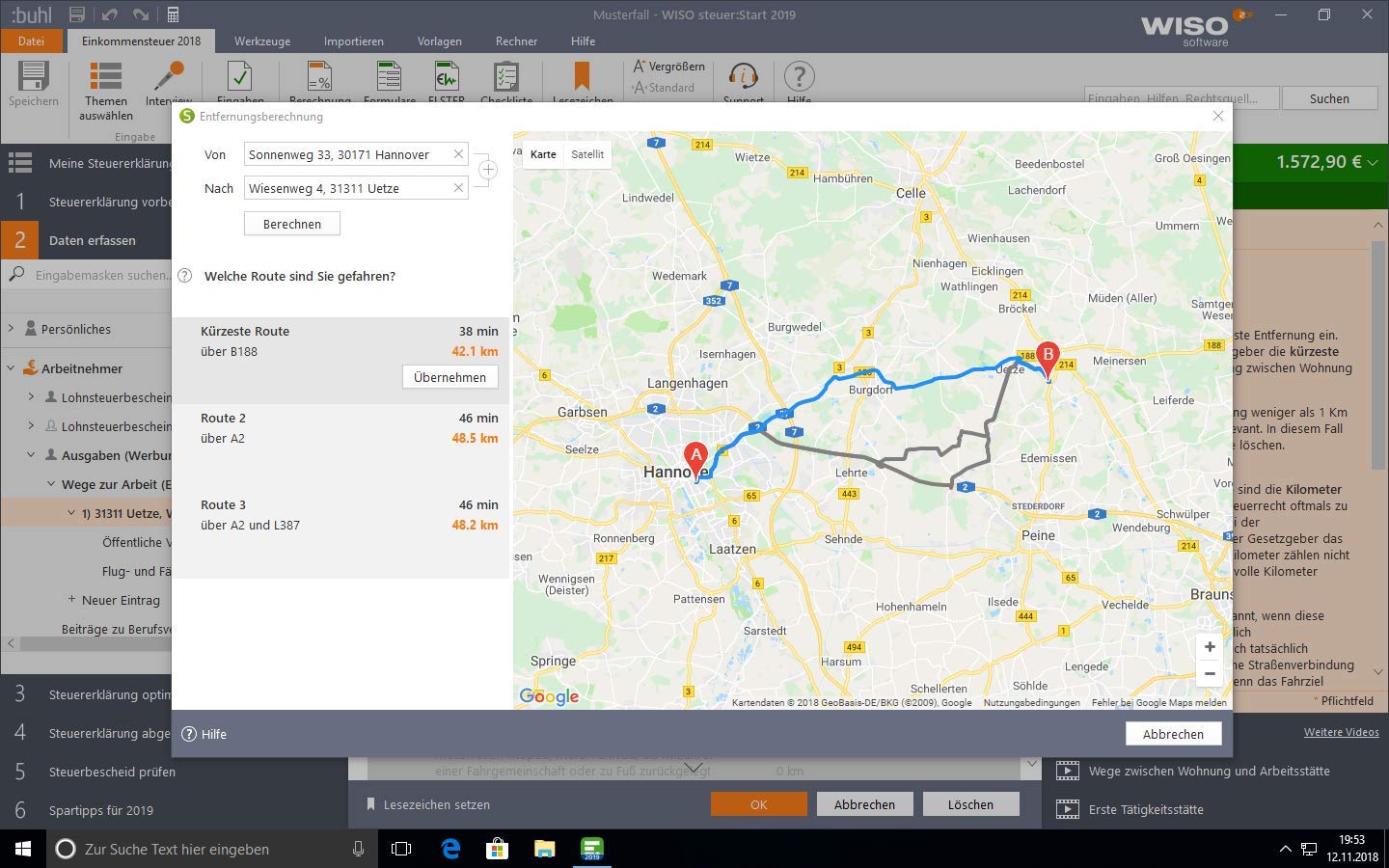This screenshot has height=868, width=1389.
Task: Open File Explorer from the taskbar
Action: coord(545,849)
